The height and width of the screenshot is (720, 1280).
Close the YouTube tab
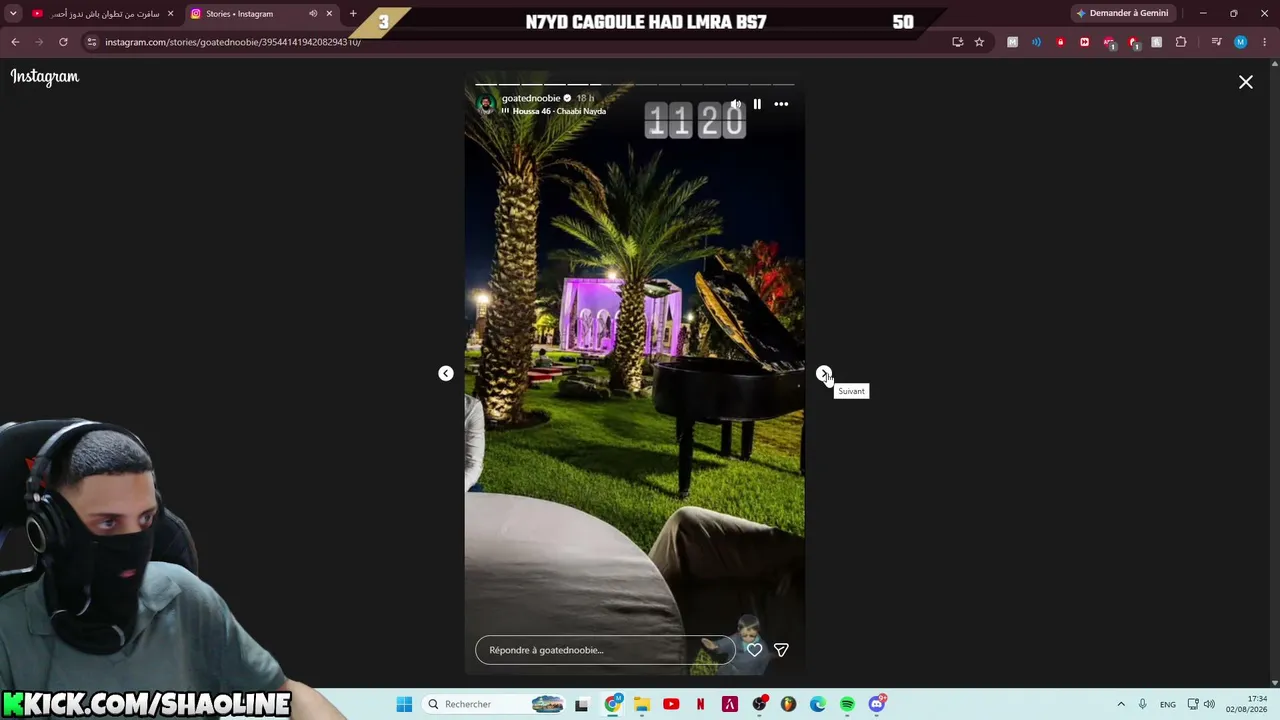(170, 14)
